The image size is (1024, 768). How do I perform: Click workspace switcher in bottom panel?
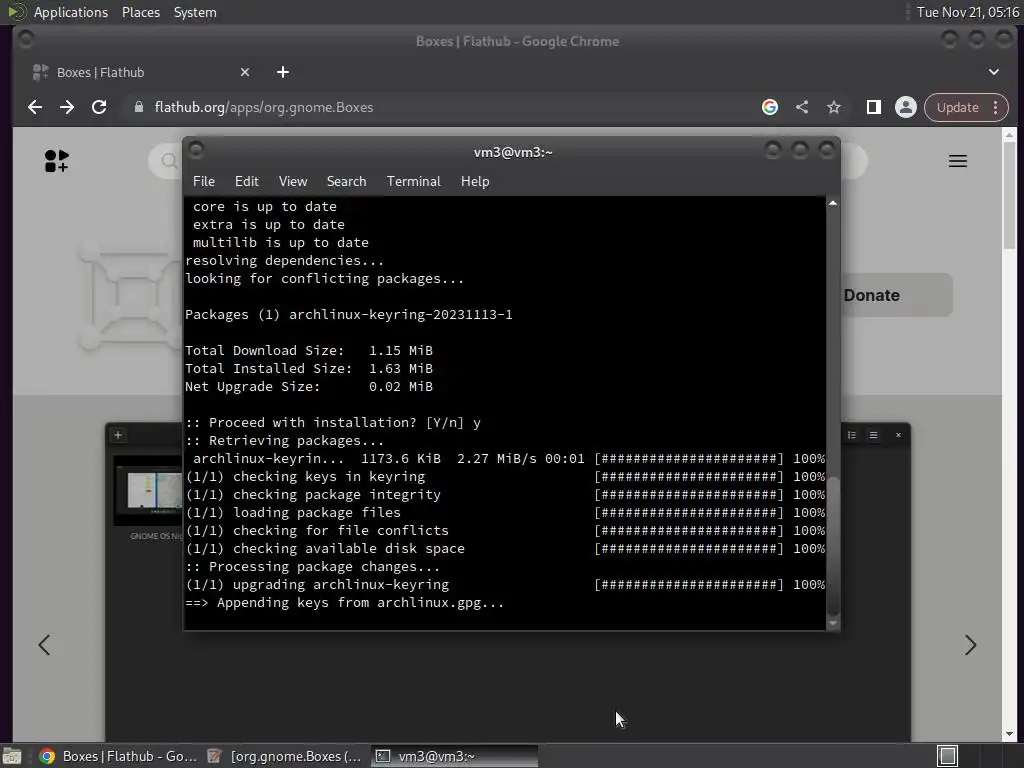coord(947,756)
